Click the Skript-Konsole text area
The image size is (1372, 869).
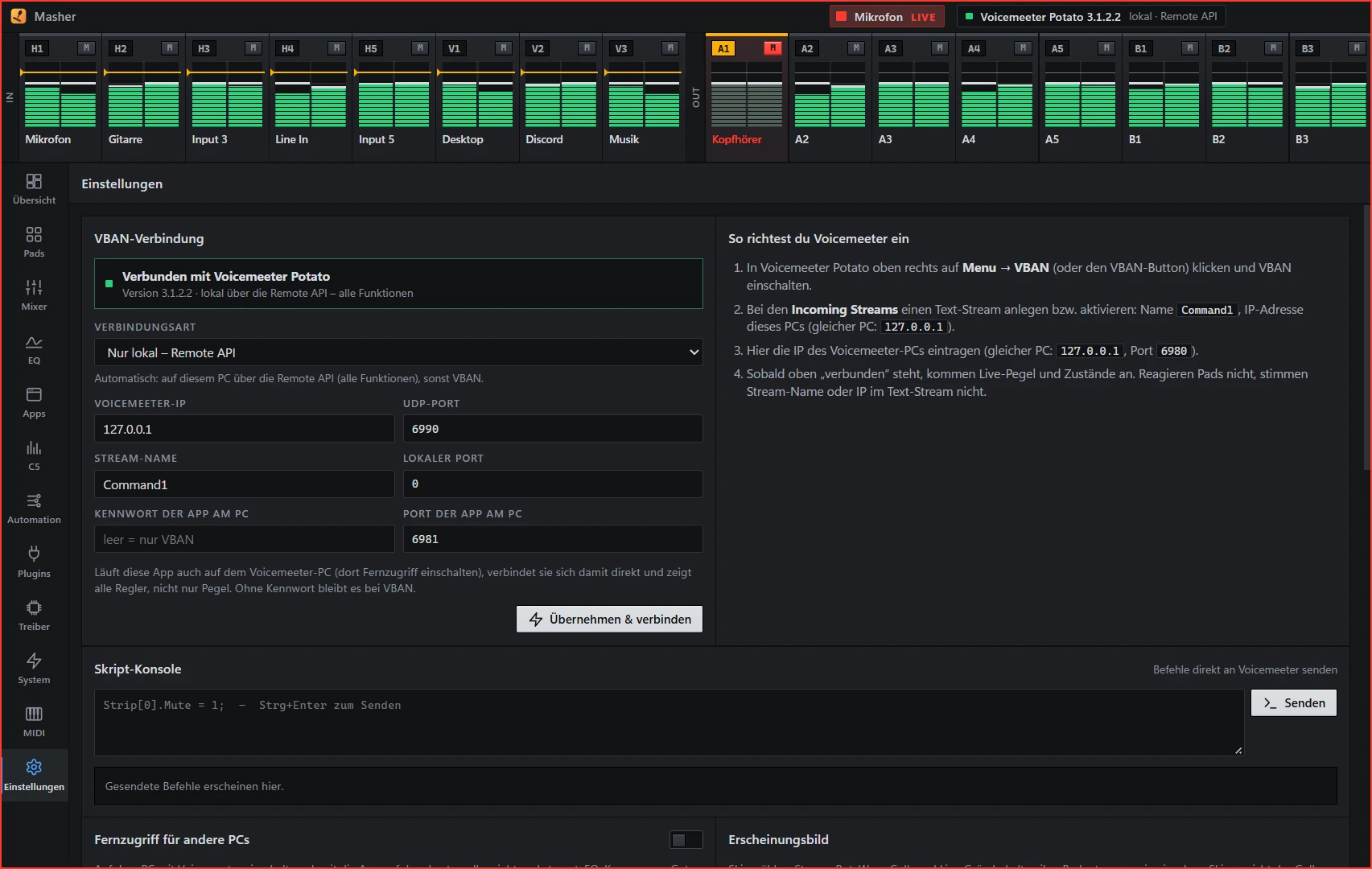pos(669,723)
